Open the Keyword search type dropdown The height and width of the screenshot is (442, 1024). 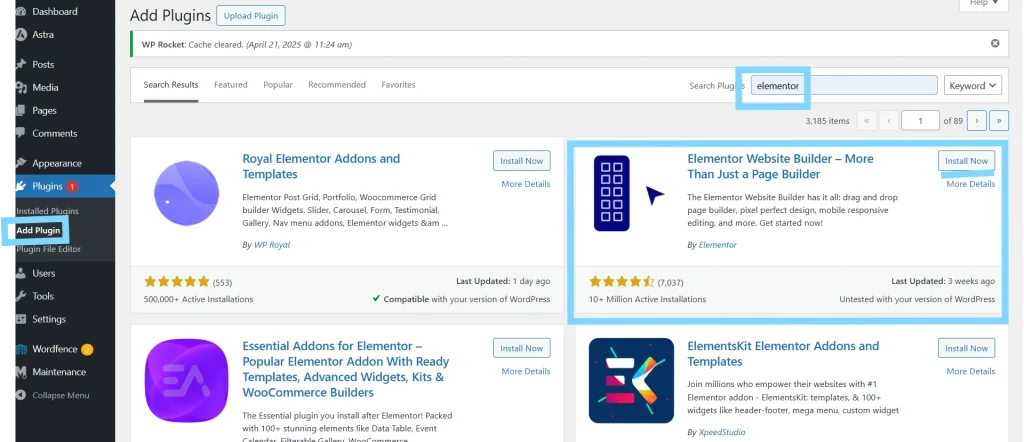click(x=973, y=86)
